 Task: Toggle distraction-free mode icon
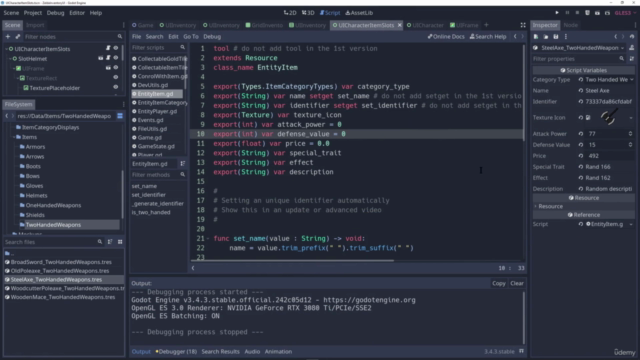click(523, 25)
